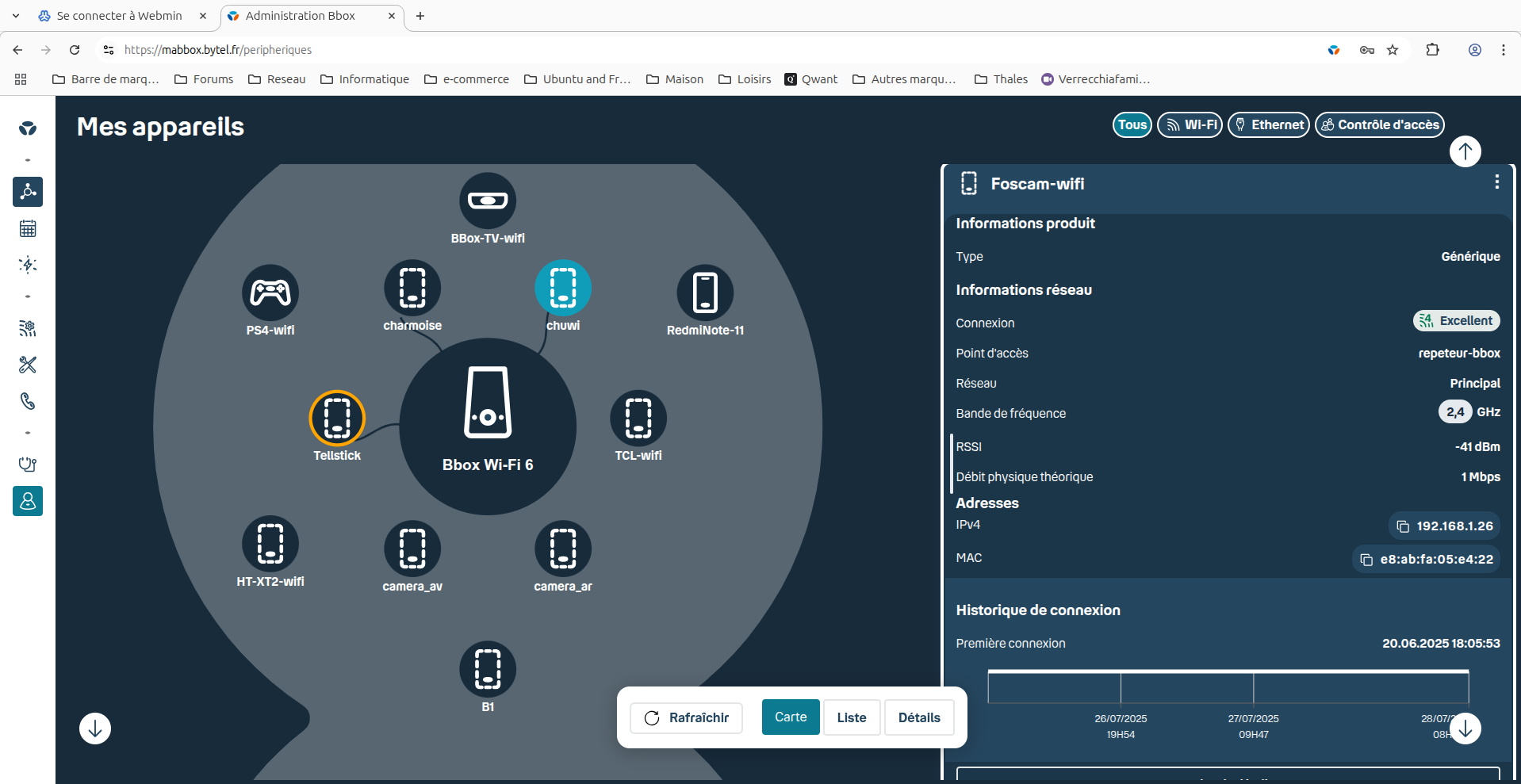Select the camera_ar device icon

click(x=563, y=549)
